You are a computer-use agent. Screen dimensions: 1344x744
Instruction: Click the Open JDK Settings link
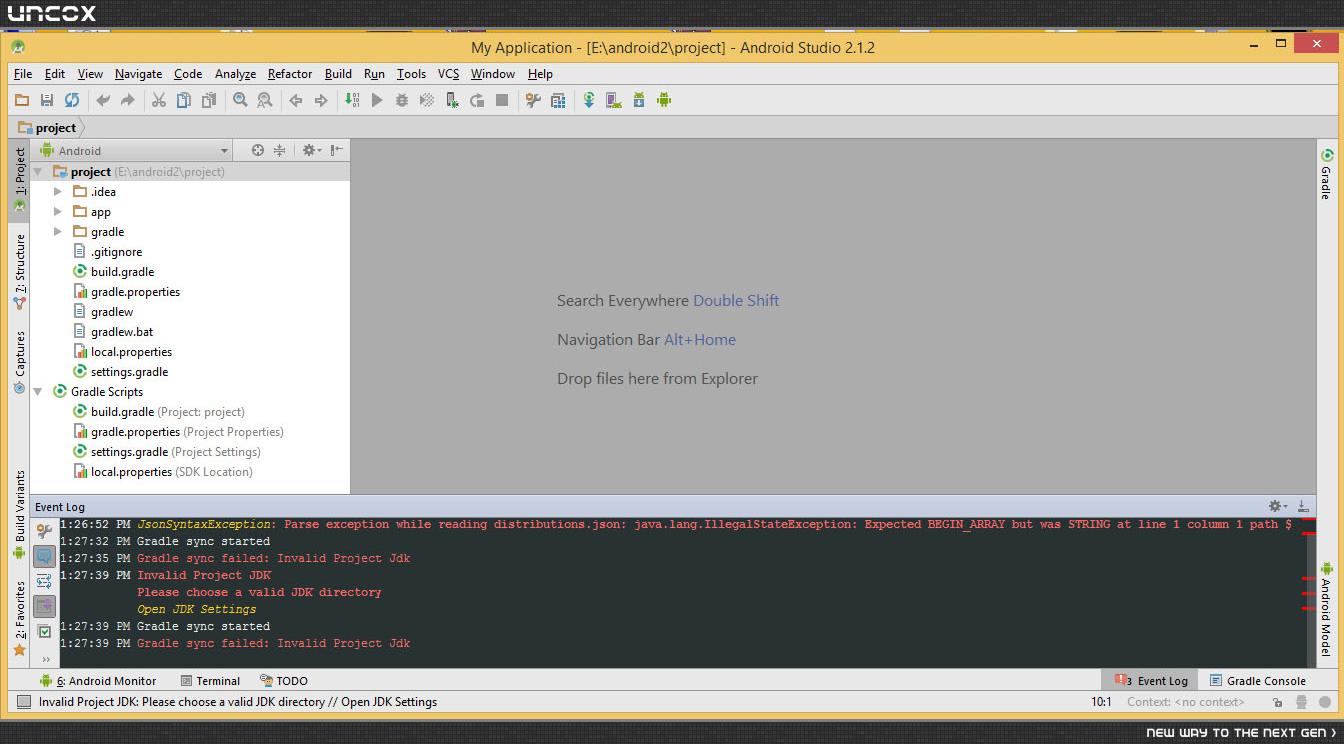[197, 609]
